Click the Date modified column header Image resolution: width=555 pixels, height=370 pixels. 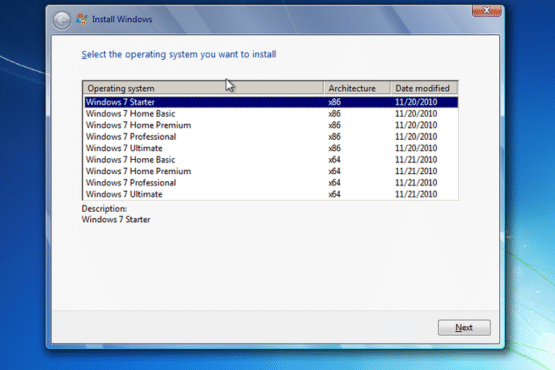424,88
